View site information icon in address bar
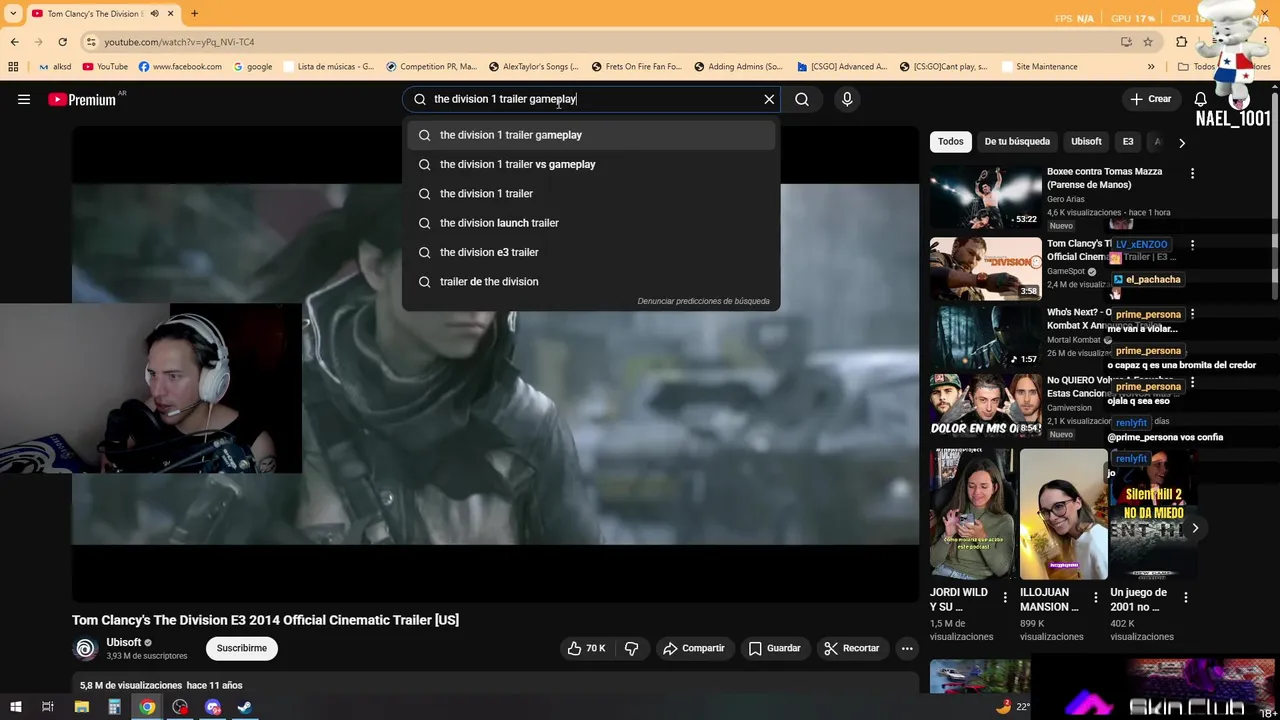1280x720 pixels. tap(91, 42)
